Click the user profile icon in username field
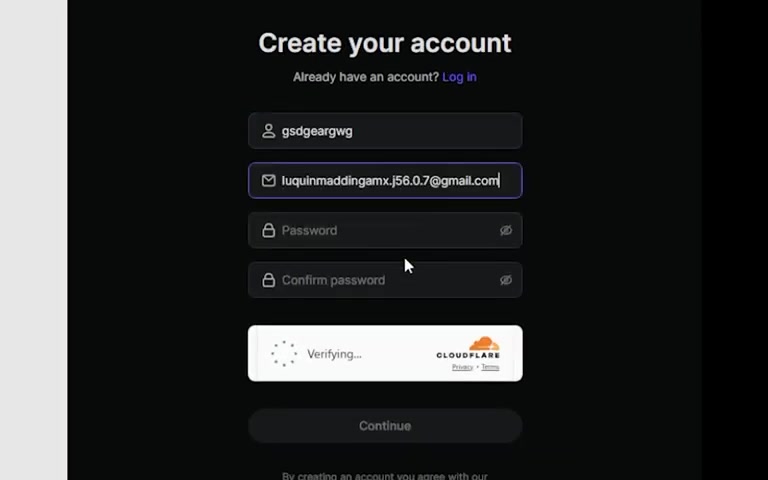Image resolution: width=768 pixels, height=480 pixels. pyautogui.click(x=268, y=131)
